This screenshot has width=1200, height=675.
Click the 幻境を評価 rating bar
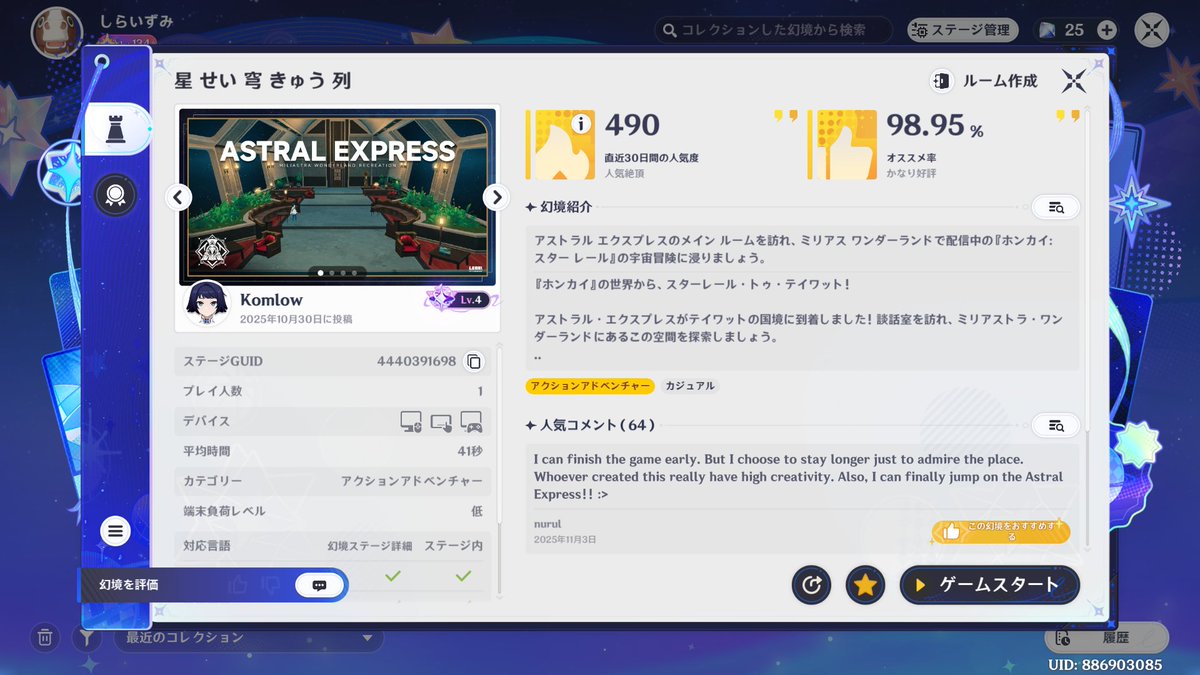213,585
